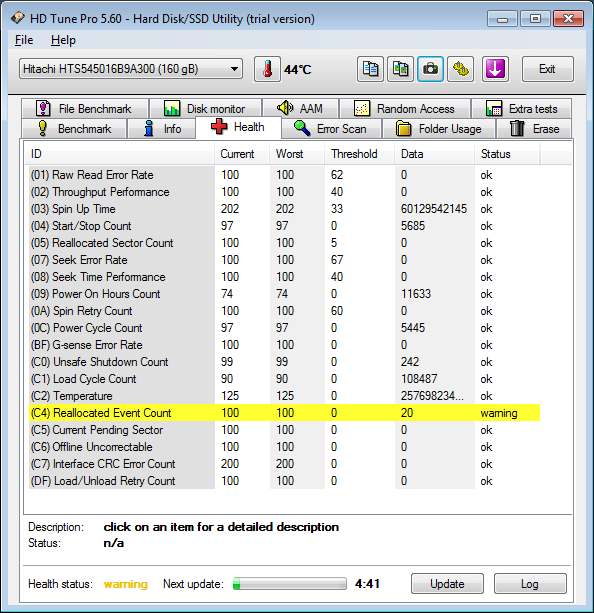Viewport: 594px width, 613px height.
Task: Open the Help menu
Action: 63,40
